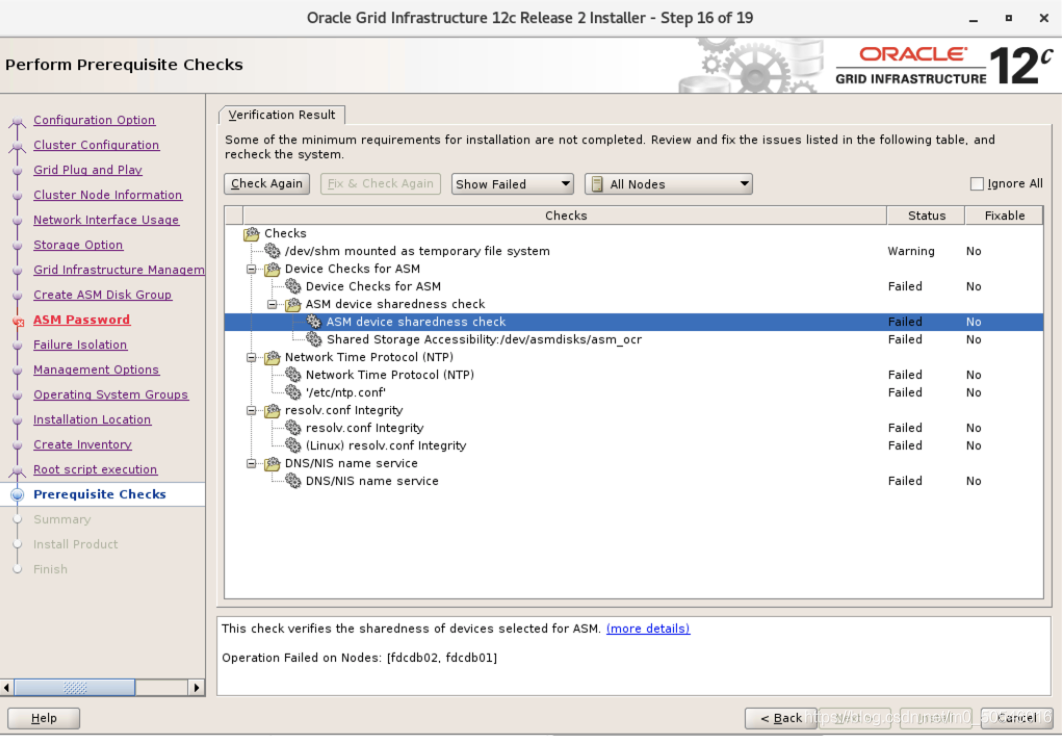Screen dimensions: 1062x736
Task: Click the Fixable column header
Action: (x=1004, y=215)
